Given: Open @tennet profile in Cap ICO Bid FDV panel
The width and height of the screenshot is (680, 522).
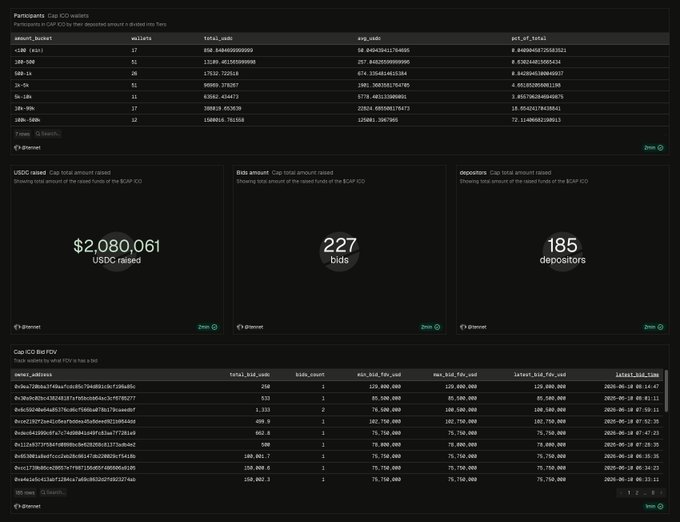Looking at the screenshot, I should click(x=31, y=506).
